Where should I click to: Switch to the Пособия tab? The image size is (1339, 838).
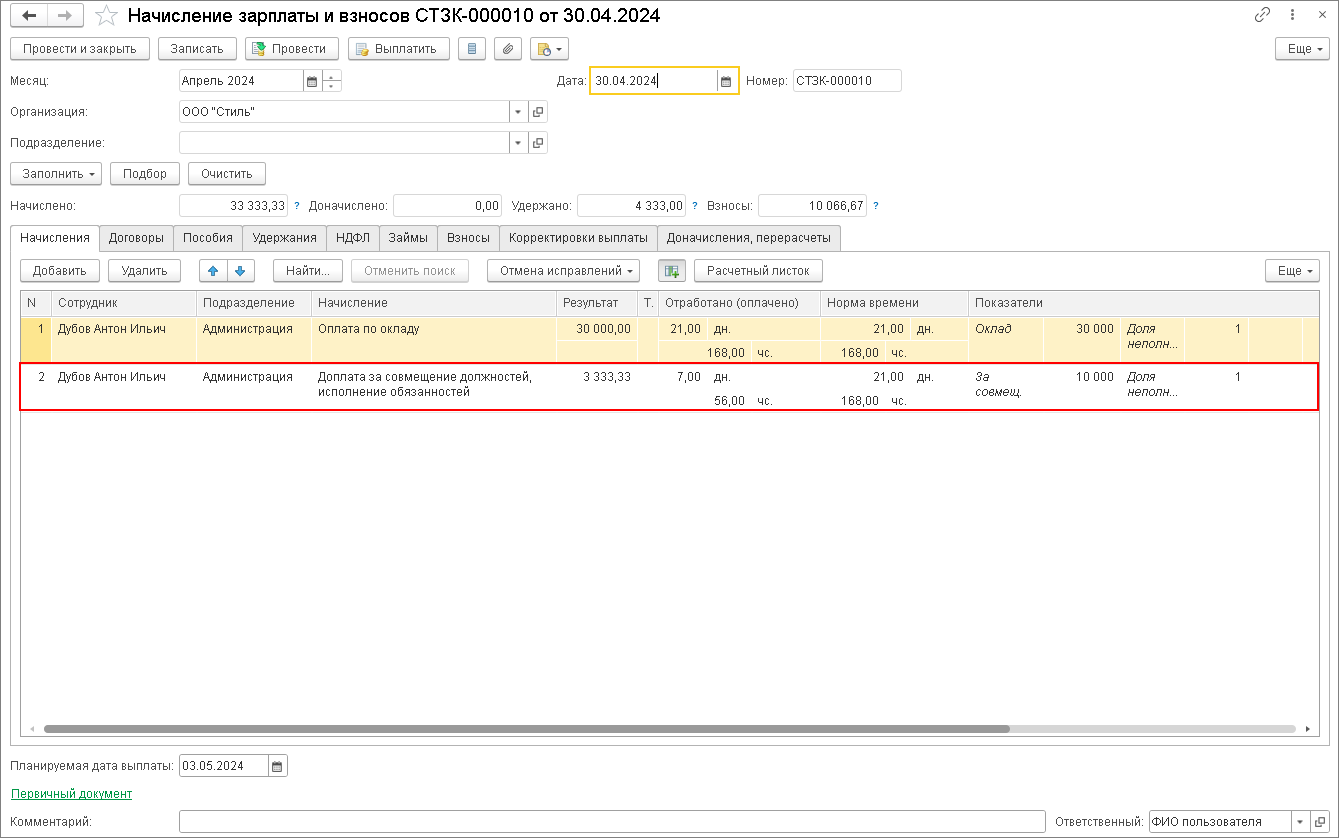tap(208, 238)
